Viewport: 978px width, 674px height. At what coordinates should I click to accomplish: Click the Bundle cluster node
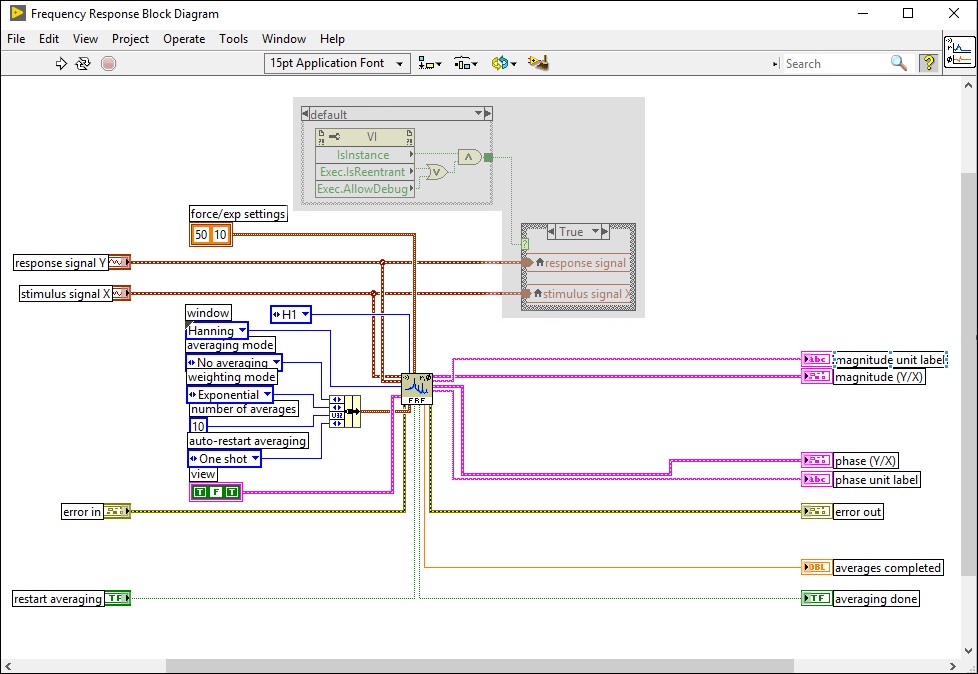(345, 410)
